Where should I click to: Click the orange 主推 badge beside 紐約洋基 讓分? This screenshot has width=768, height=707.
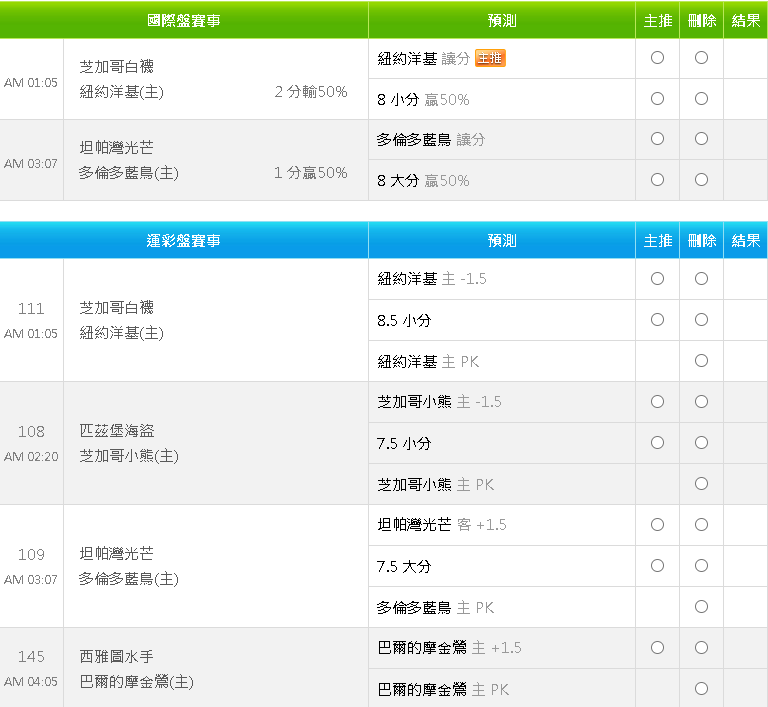pyautogui.click(x=490, y=58)
